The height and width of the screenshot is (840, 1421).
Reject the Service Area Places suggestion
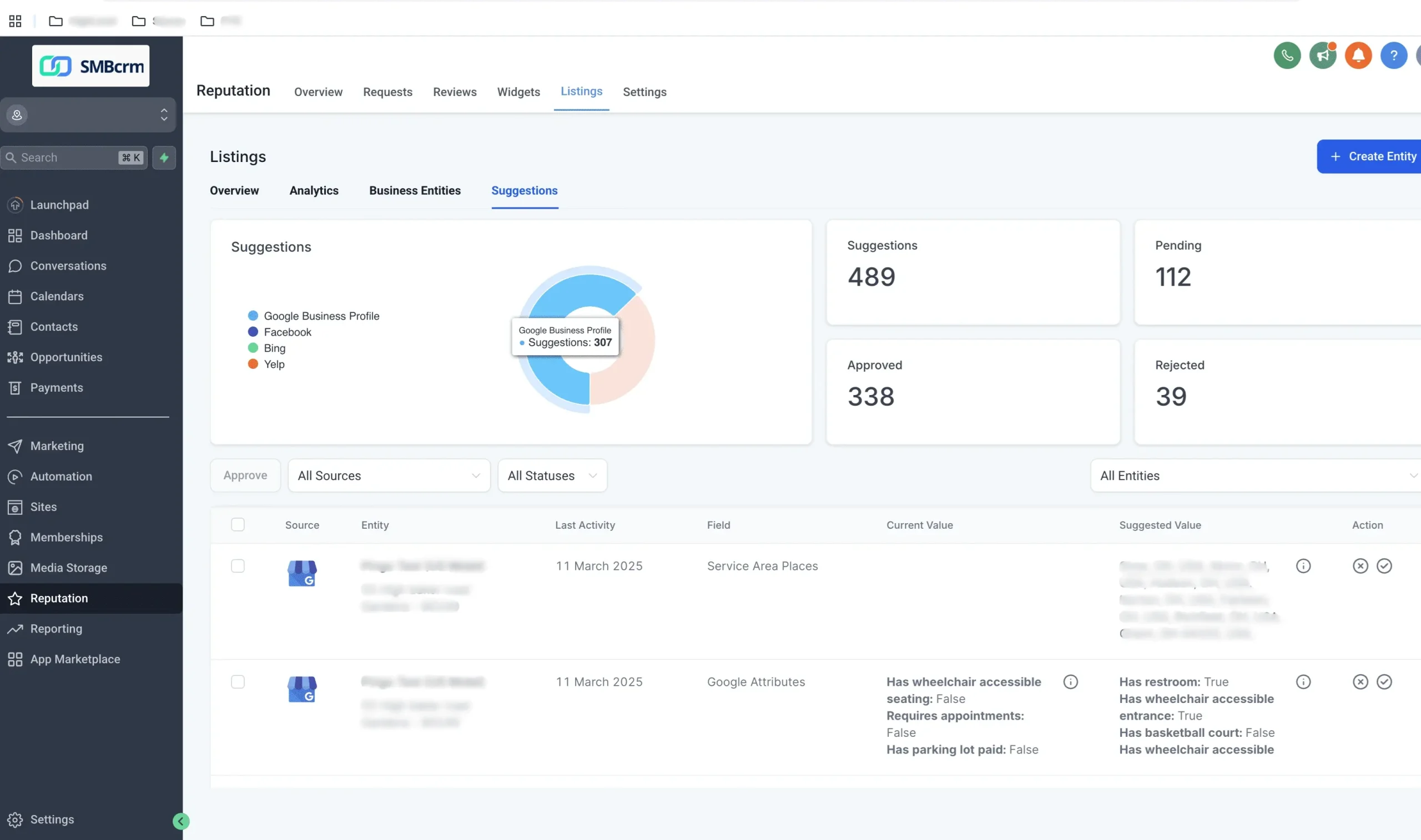pyautogui.click(x=1360, y=566)
